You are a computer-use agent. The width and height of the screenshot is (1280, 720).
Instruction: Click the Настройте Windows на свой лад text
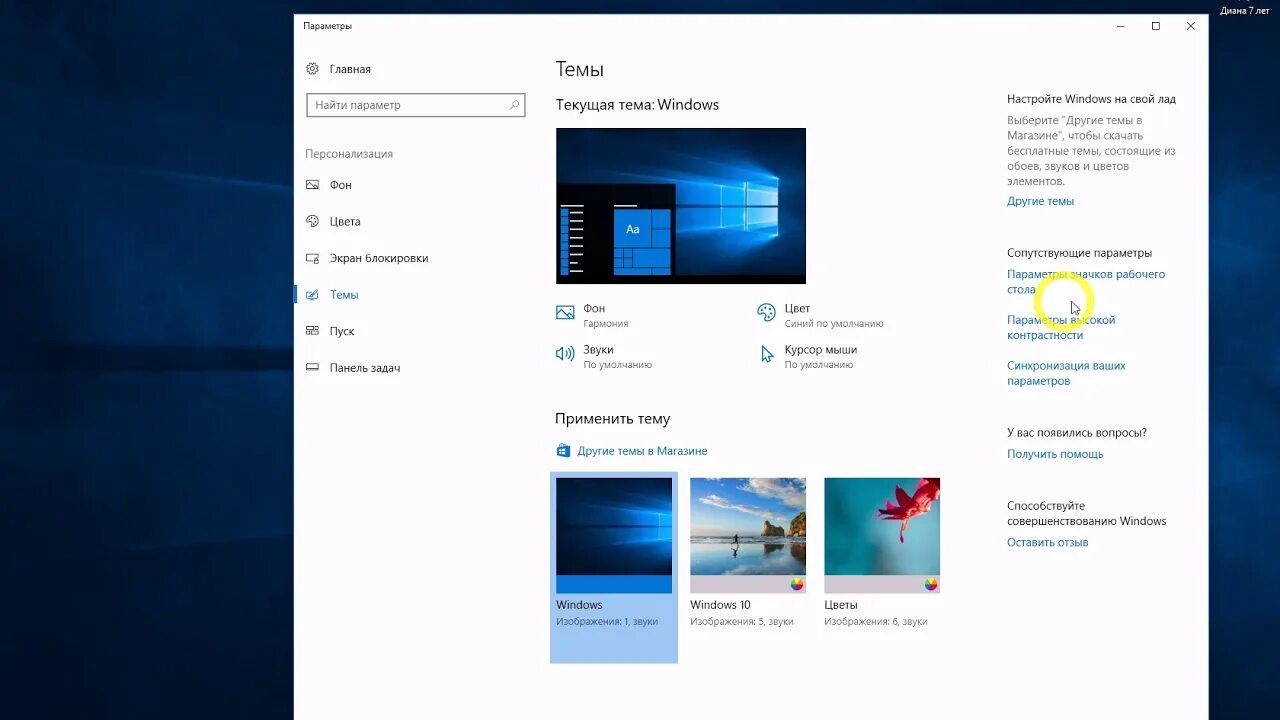(x=1091, y=99)
